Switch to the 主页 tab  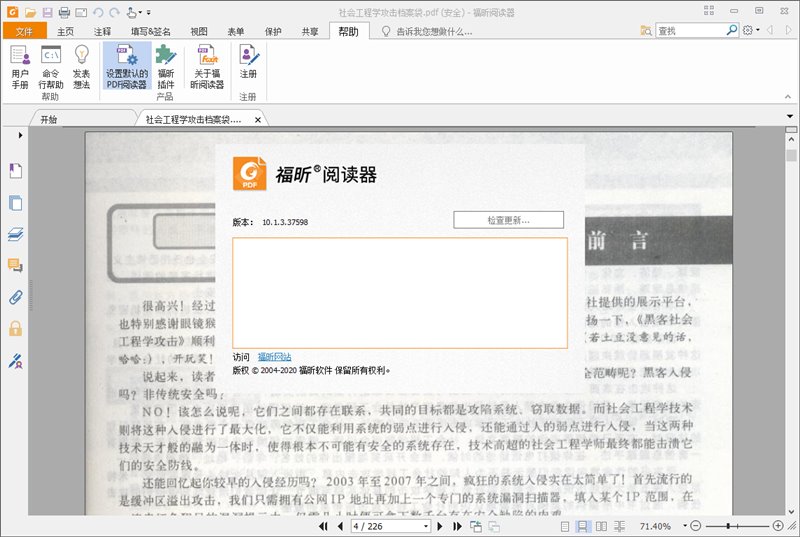(x=65, y=32)
